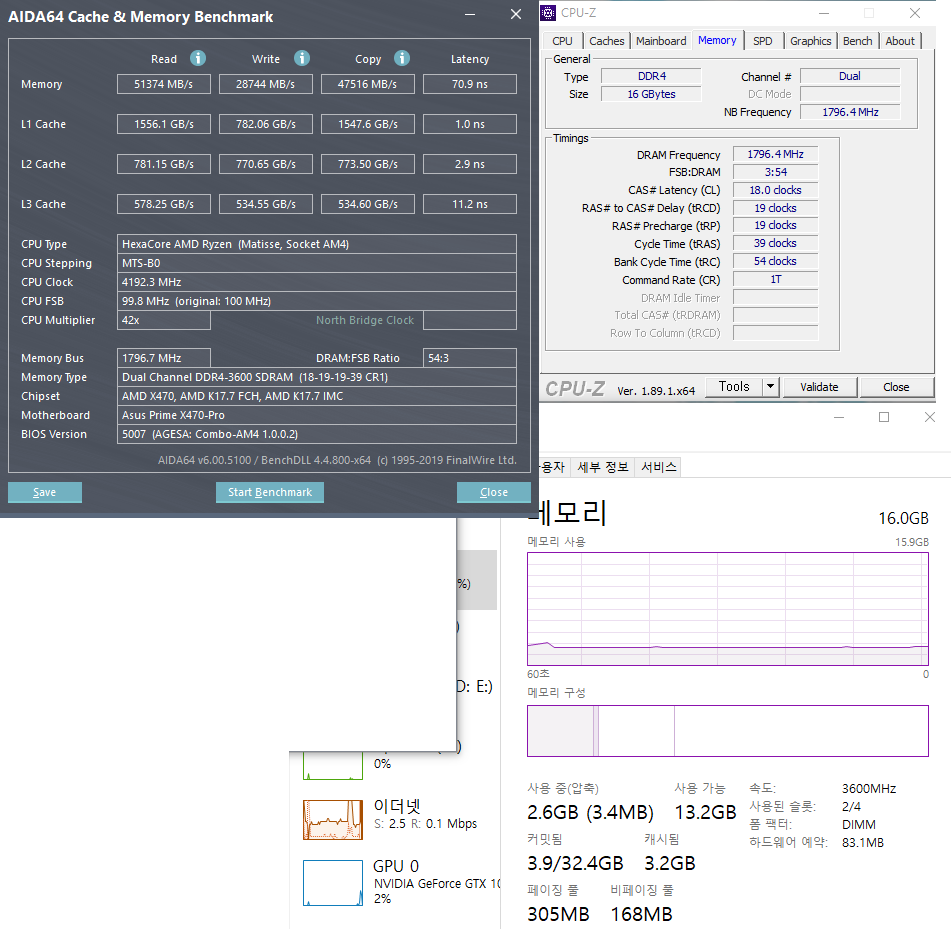Open the SPD tab in CPU-Z
Image resolution: width=951 pixels, height=929 pixels.
(x=763, y=41)
